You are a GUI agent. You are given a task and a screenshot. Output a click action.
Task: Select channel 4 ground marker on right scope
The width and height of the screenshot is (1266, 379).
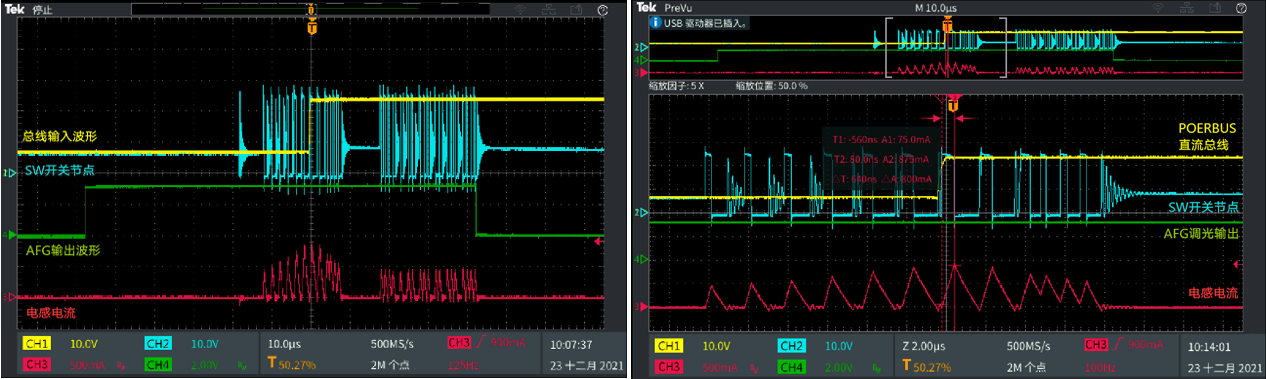[642, 258]
